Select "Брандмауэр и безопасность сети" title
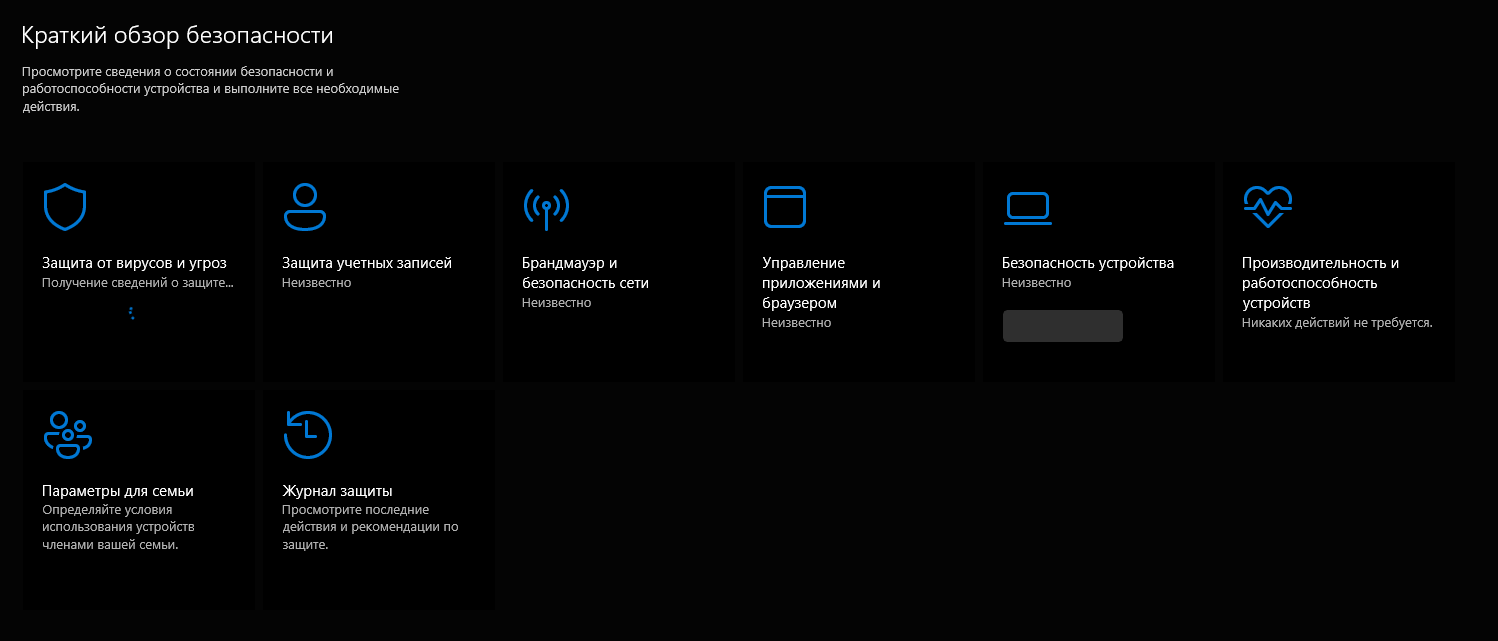1498x641 pixels. 585,273
